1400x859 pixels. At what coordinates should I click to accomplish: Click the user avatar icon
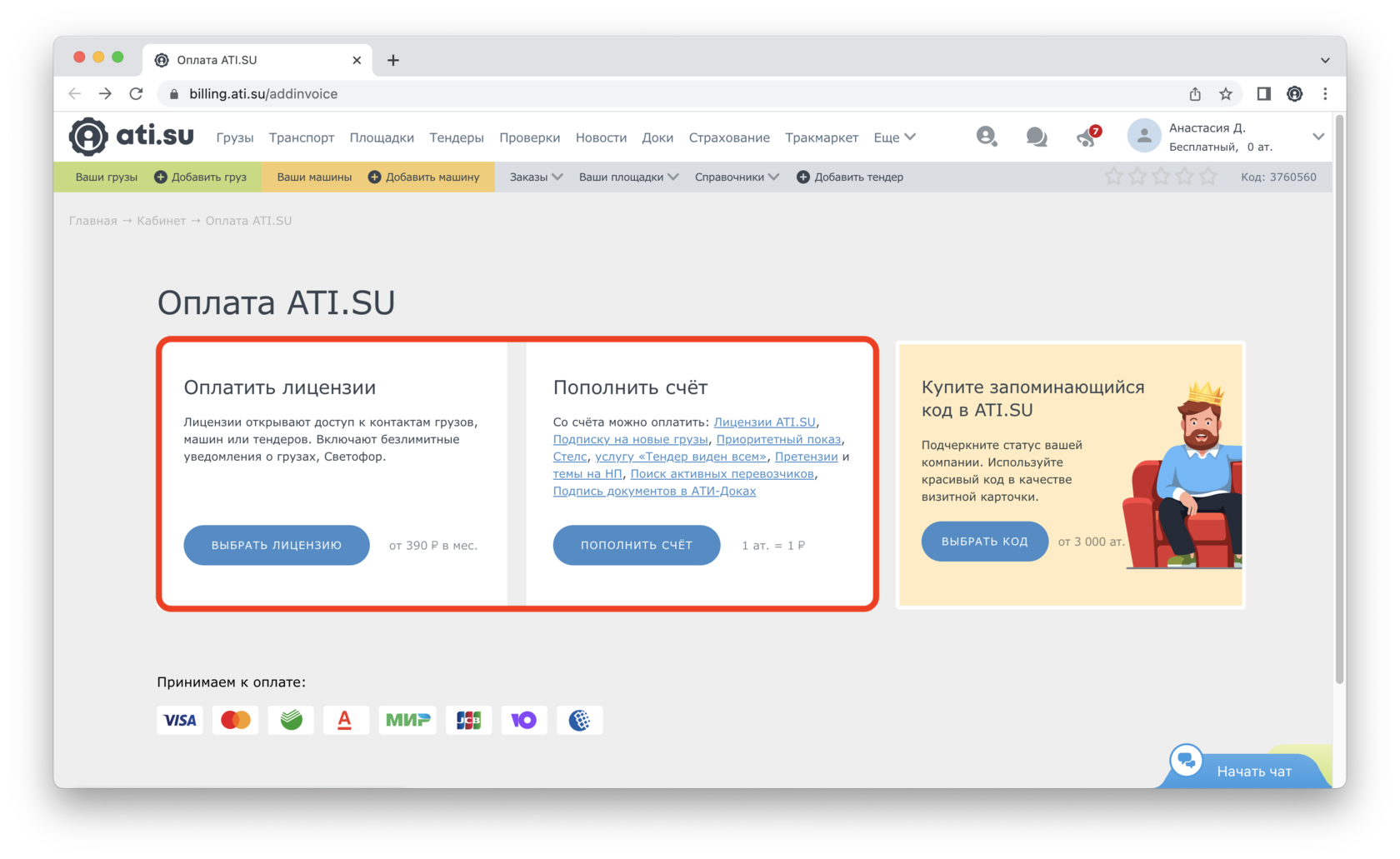1143,137
